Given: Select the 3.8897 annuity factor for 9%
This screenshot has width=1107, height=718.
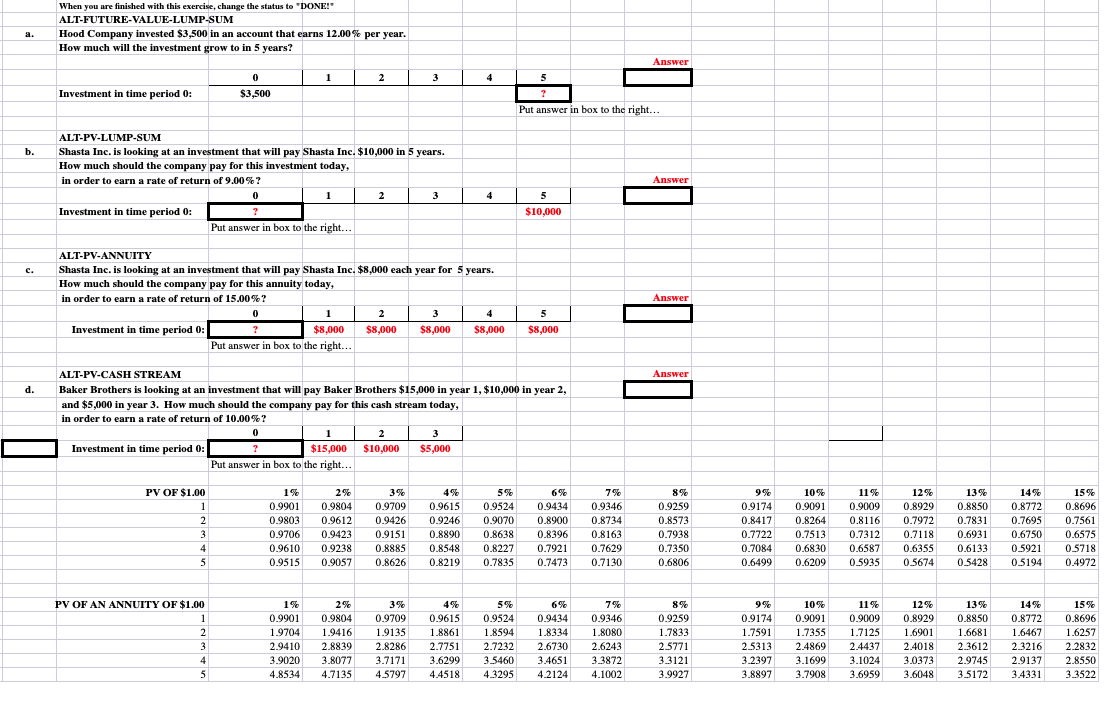Looking at the screenshot, I should (756, 675).
